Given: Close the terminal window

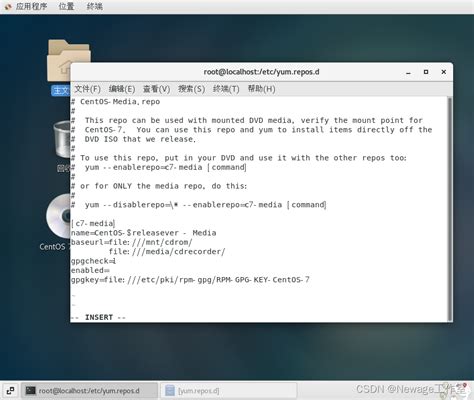Looking at the screenshot, I should point(444,72).
